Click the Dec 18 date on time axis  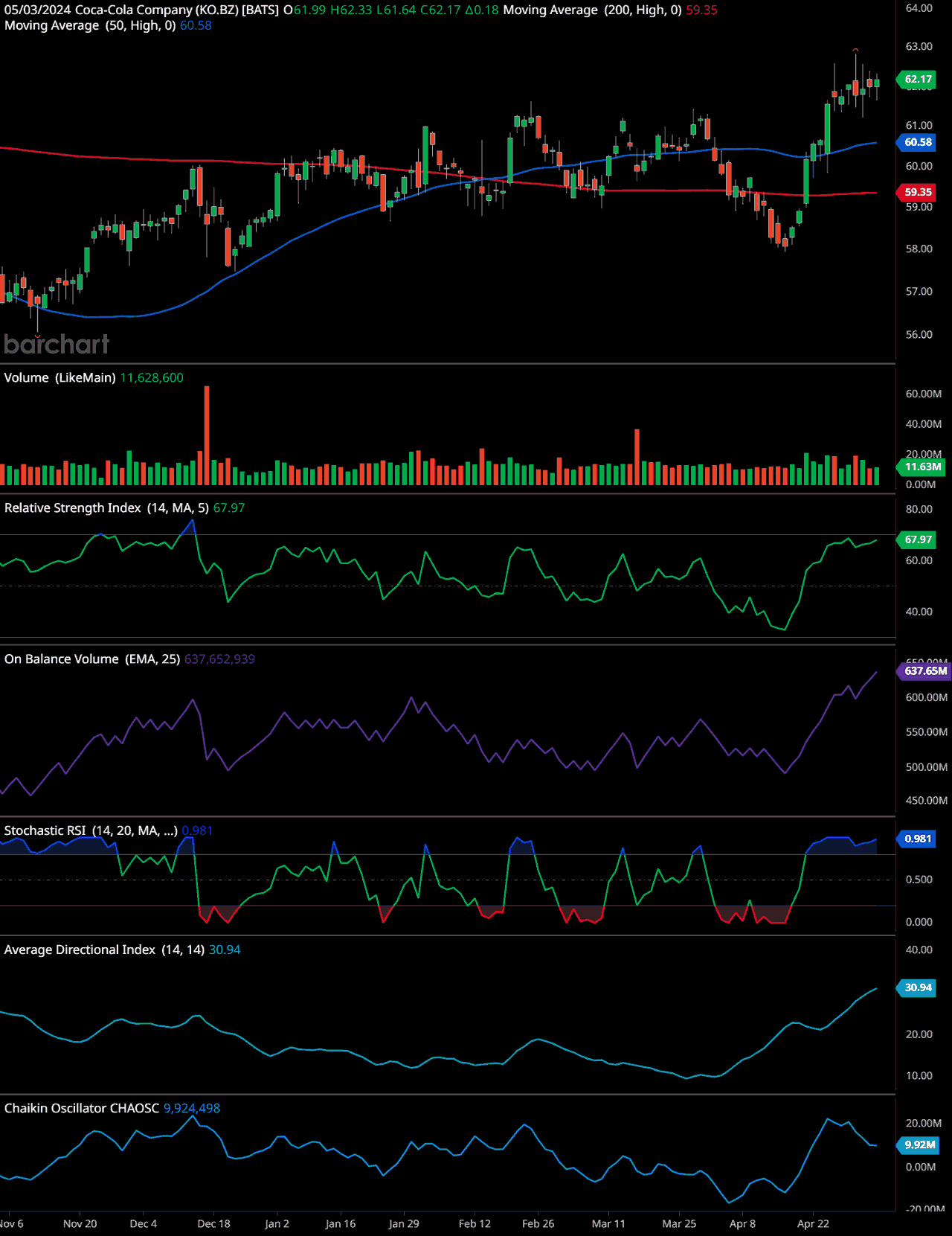pos(214,1223)
